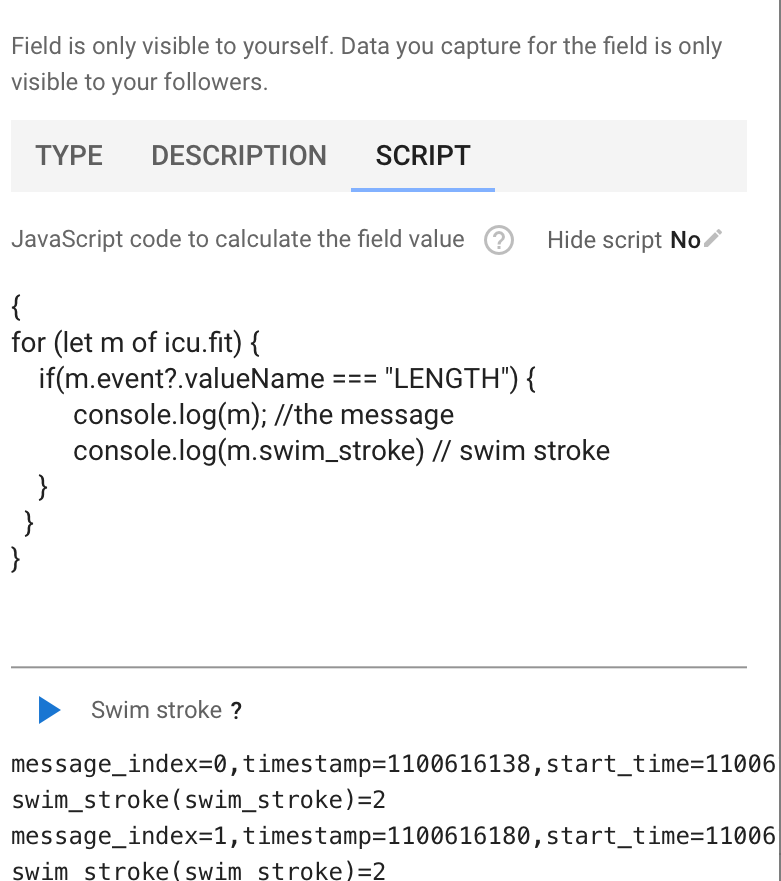
Task: Click the bold question mark after Swim stroke
Action: [237, 711]
